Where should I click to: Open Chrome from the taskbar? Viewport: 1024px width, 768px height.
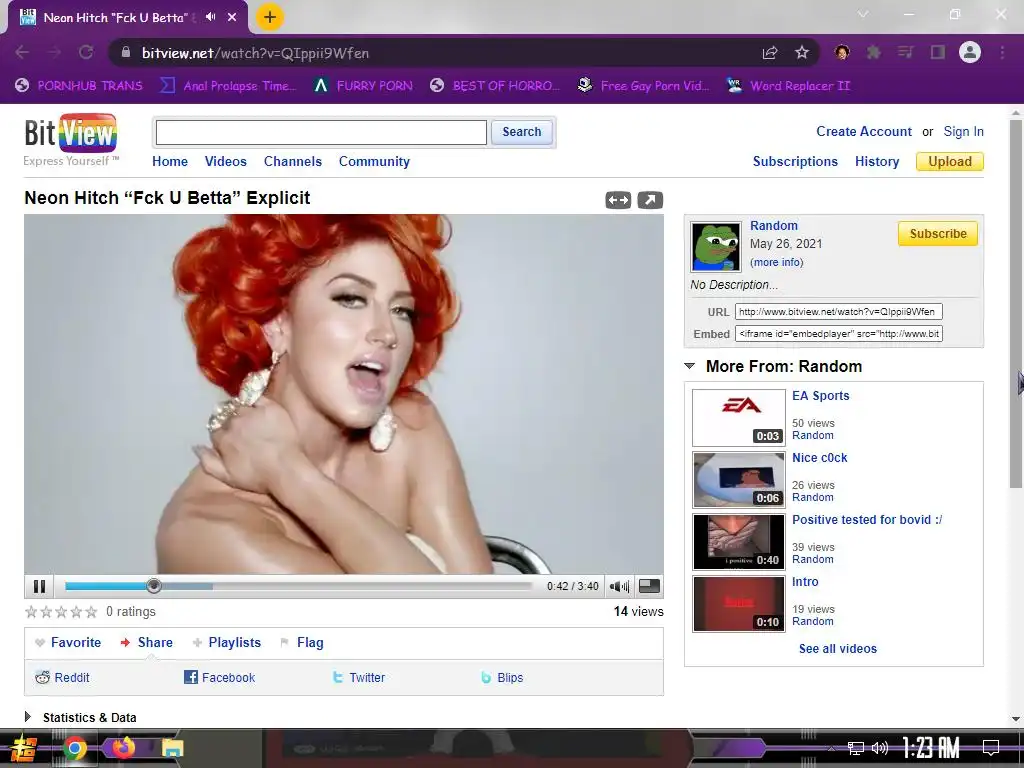tap(74, 748)
